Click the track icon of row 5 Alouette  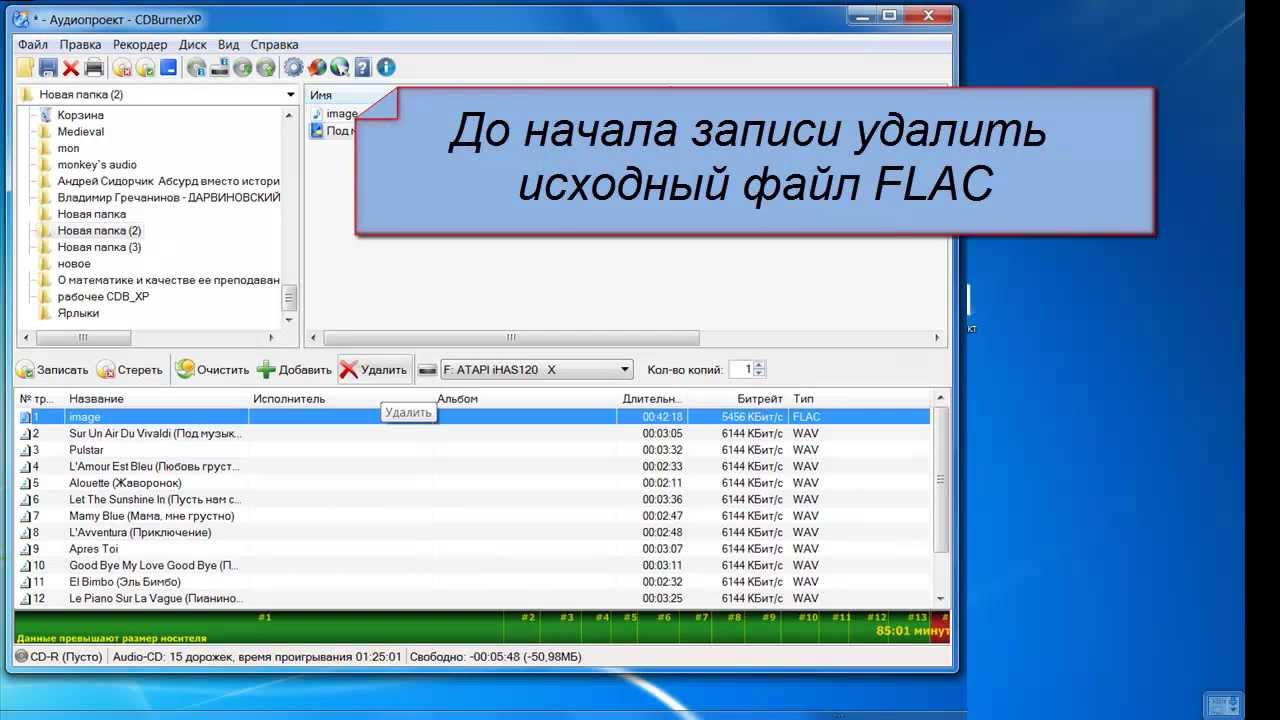point(25,483)
